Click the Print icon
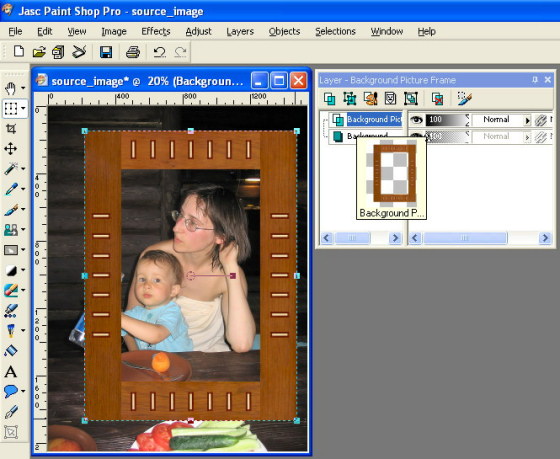This screenshot has height=459, width=560. (x=132, y=52)
